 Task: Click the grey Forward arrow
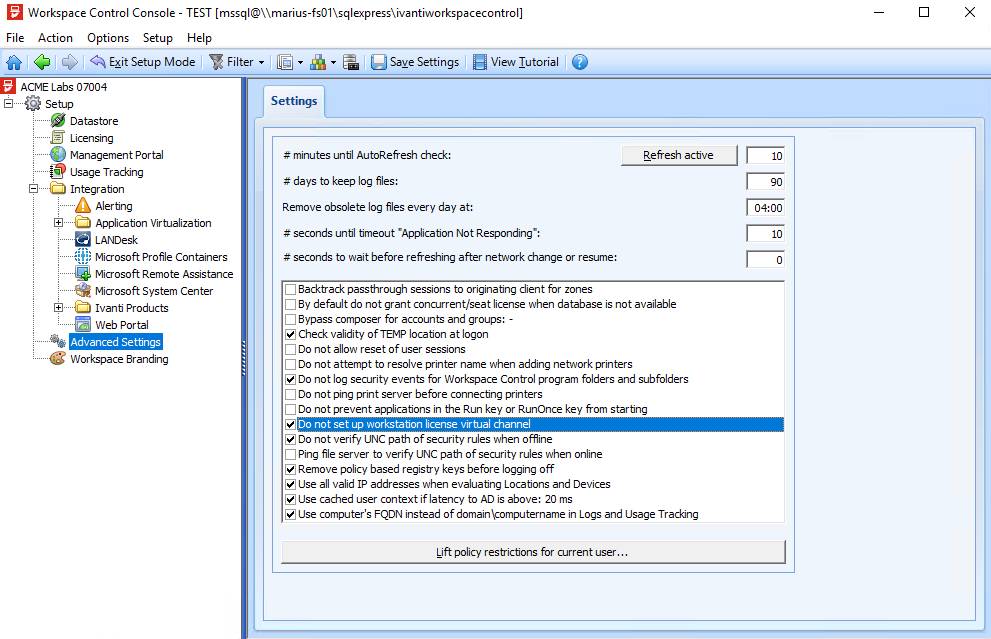coord(70,62)
